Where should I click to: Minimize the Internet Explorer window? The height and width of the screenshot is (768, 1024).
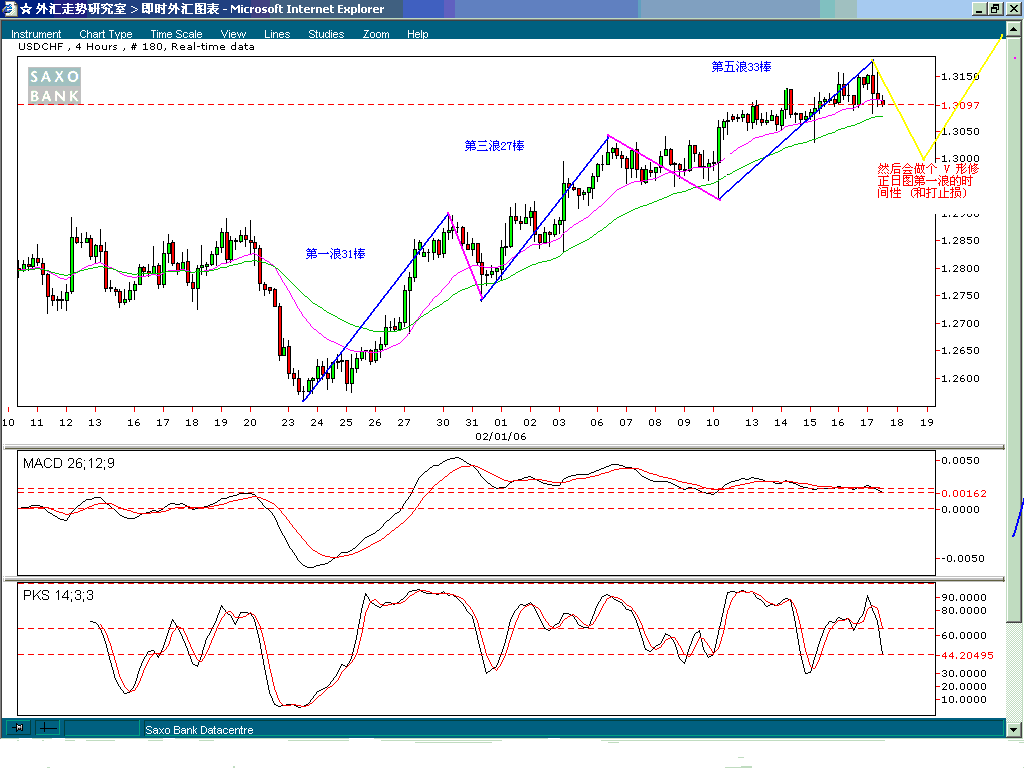(x=979, y=8)
